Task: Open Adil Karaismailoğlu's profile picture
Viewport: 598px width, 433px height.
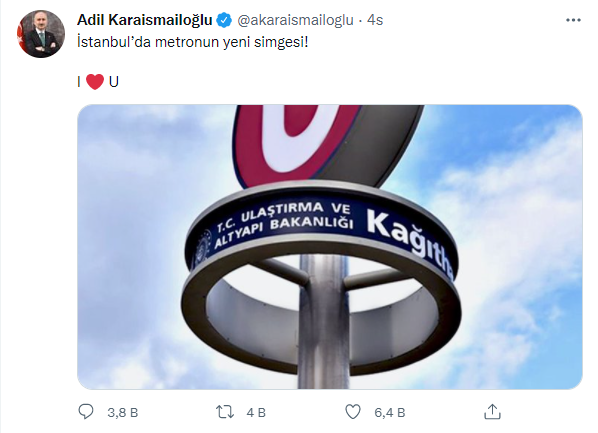Action: click(x=41, y=34)
